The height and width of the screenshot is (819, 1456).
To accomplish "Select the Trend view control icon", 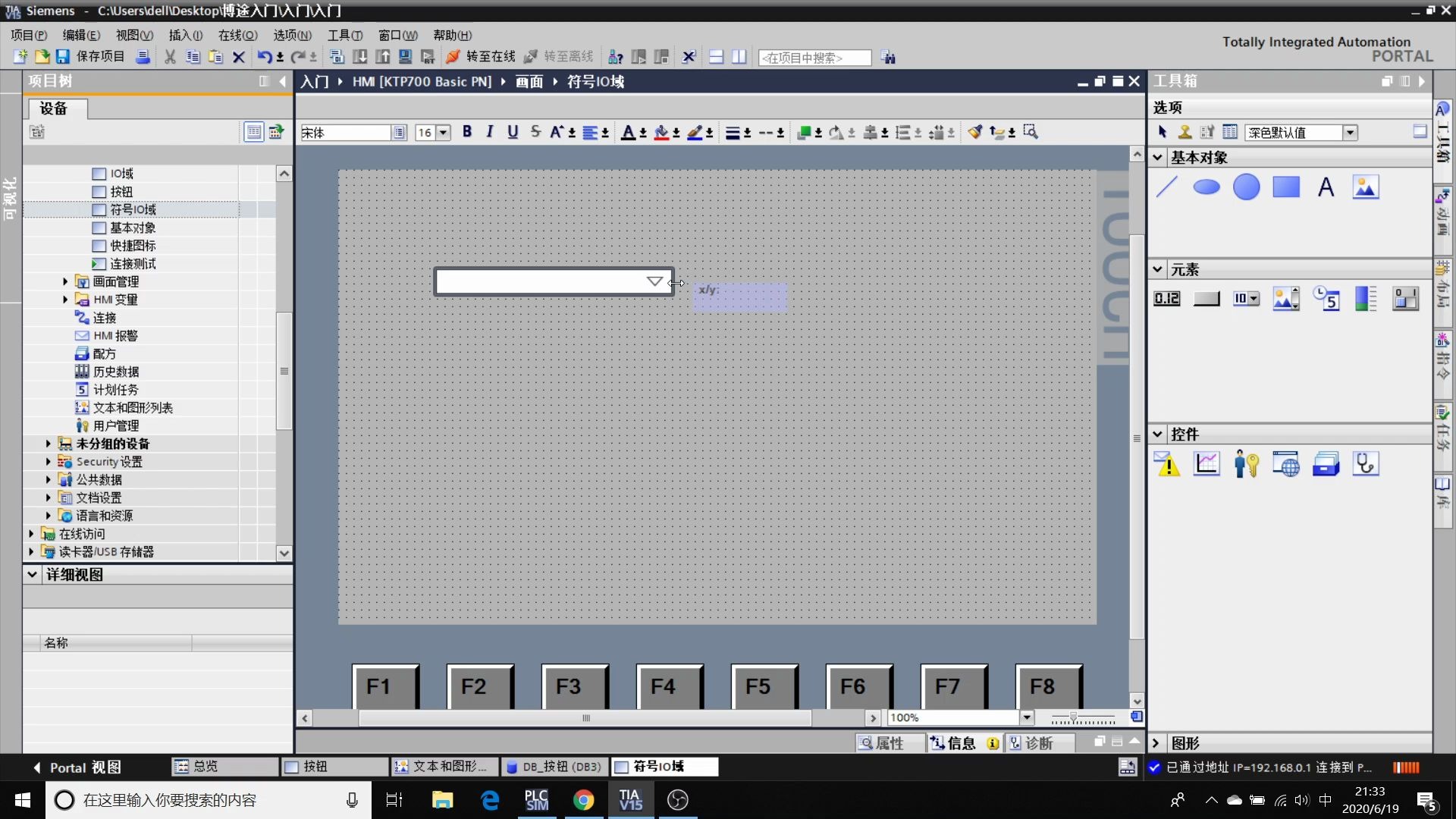I will coord(1206,463).
